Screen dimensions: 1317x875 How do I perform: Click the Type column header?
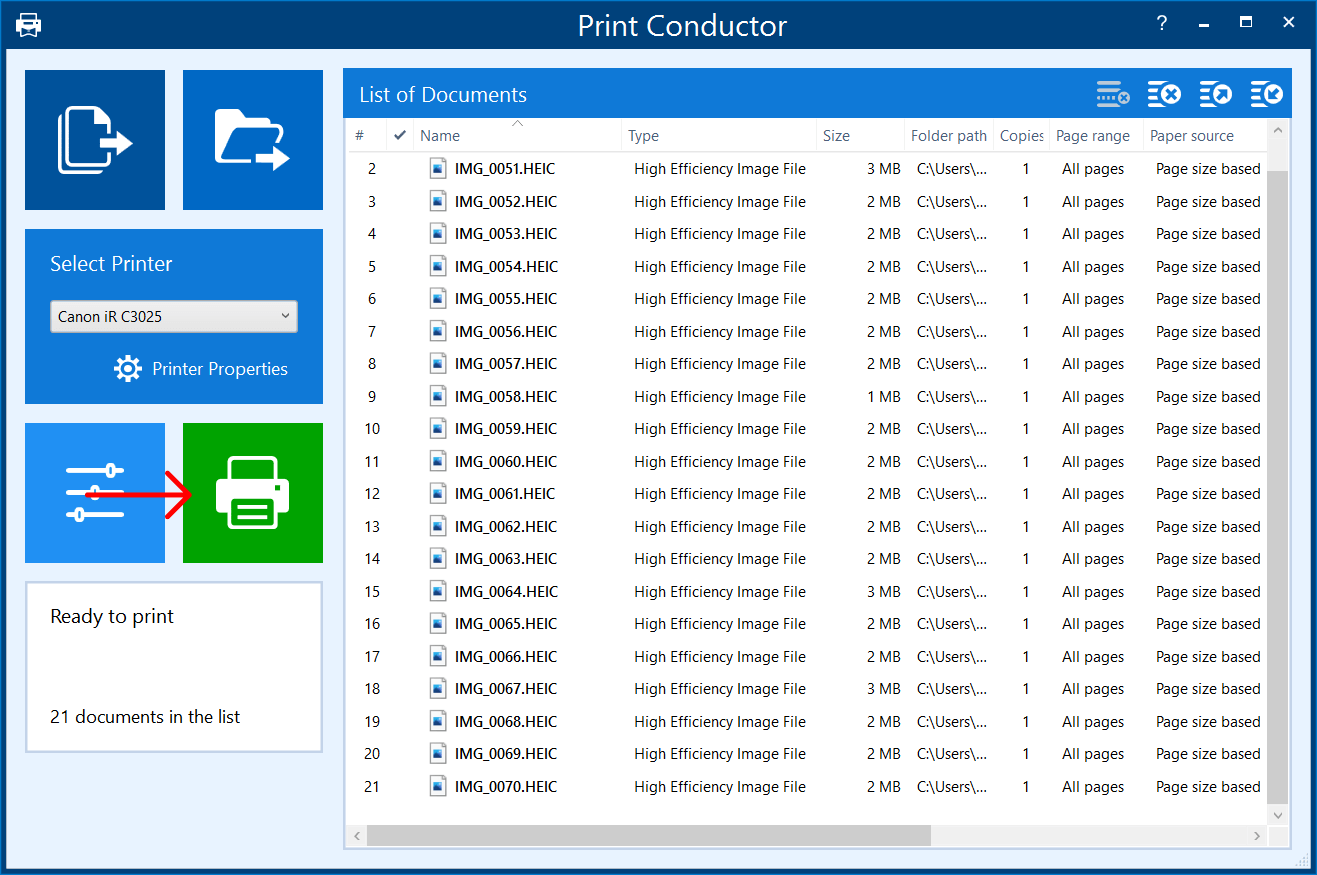(643, 136)
